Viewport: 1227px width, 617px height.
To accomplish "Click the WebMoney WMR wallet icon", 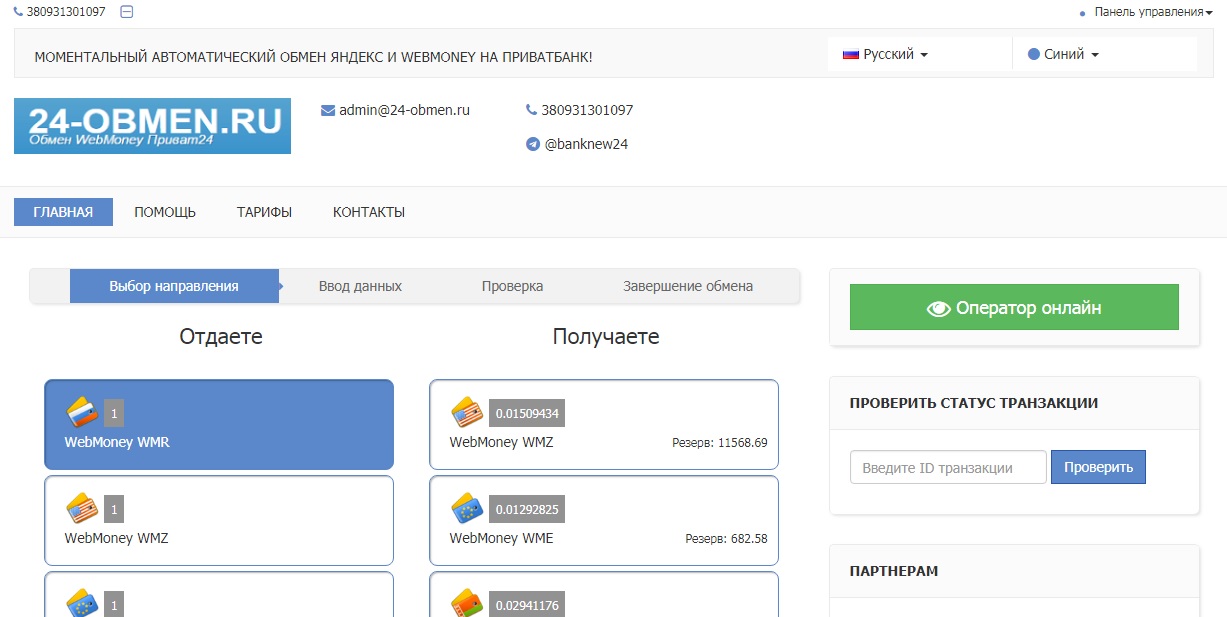I will [82, 412].
